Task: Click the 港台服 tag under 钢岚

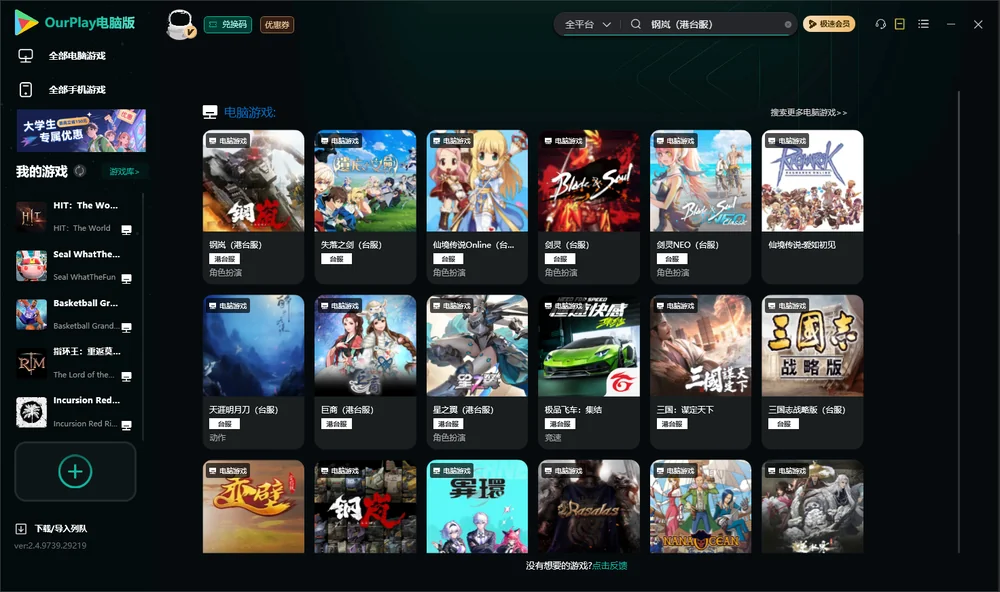Action: (224, 259)
